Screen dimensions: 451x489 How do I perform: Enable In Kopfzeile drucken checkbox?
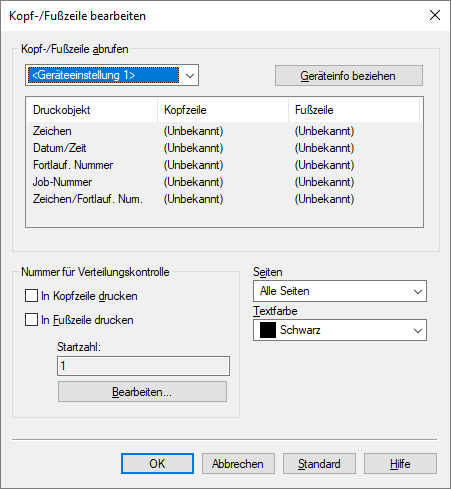point(31,296)
